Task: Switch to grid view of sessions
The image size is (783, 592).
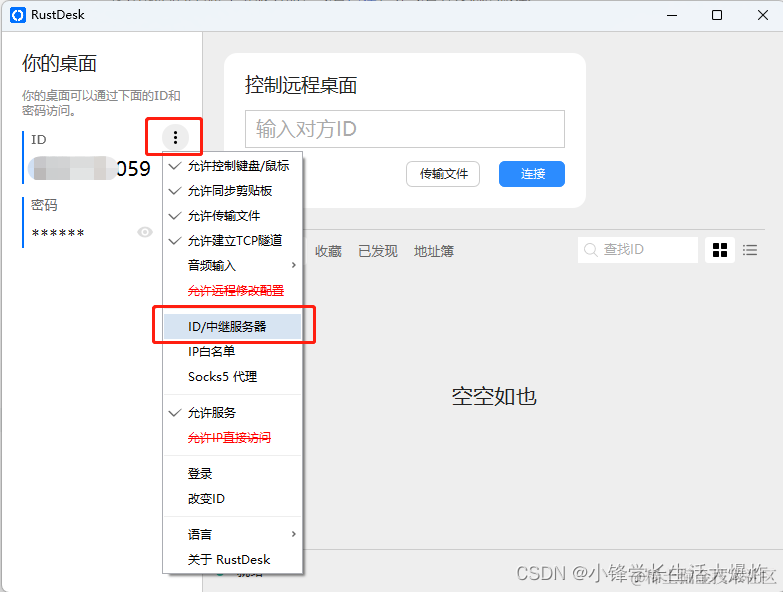Action: (x=720, y=250)
